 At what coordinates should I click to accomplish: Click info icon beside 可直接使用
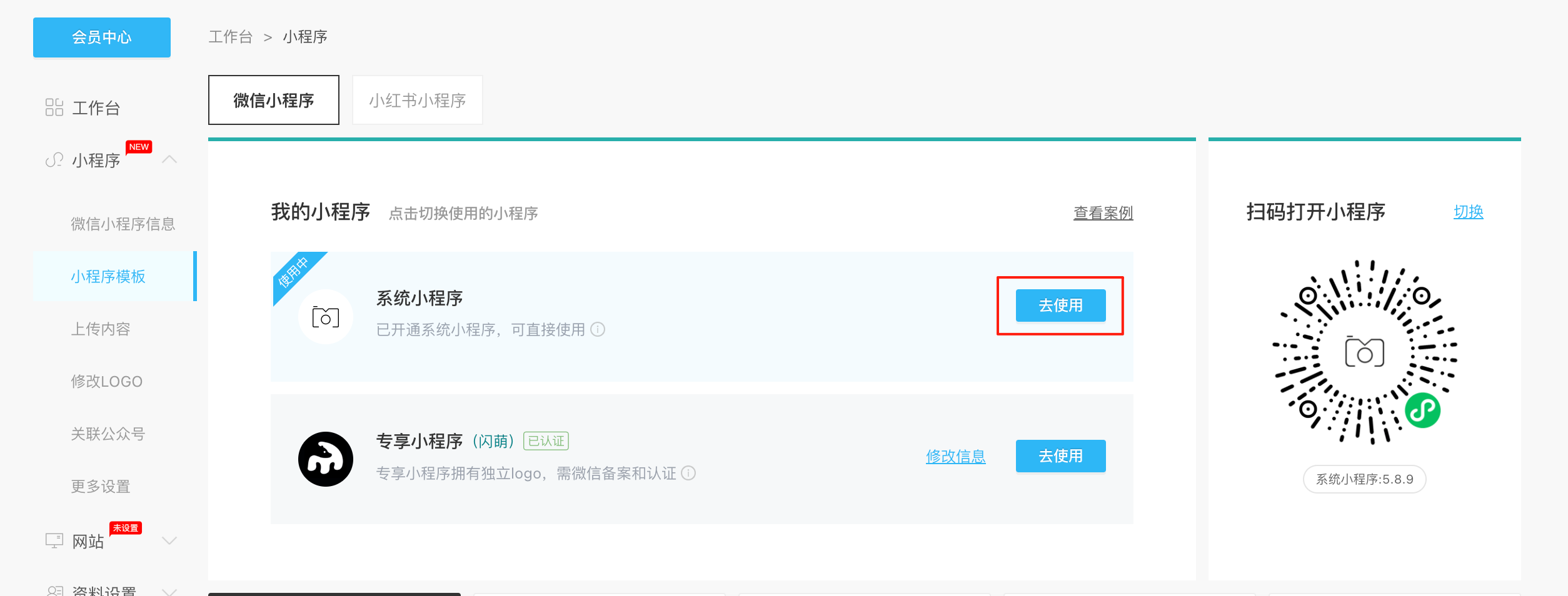pyautogui.click(x=598, y=329)
